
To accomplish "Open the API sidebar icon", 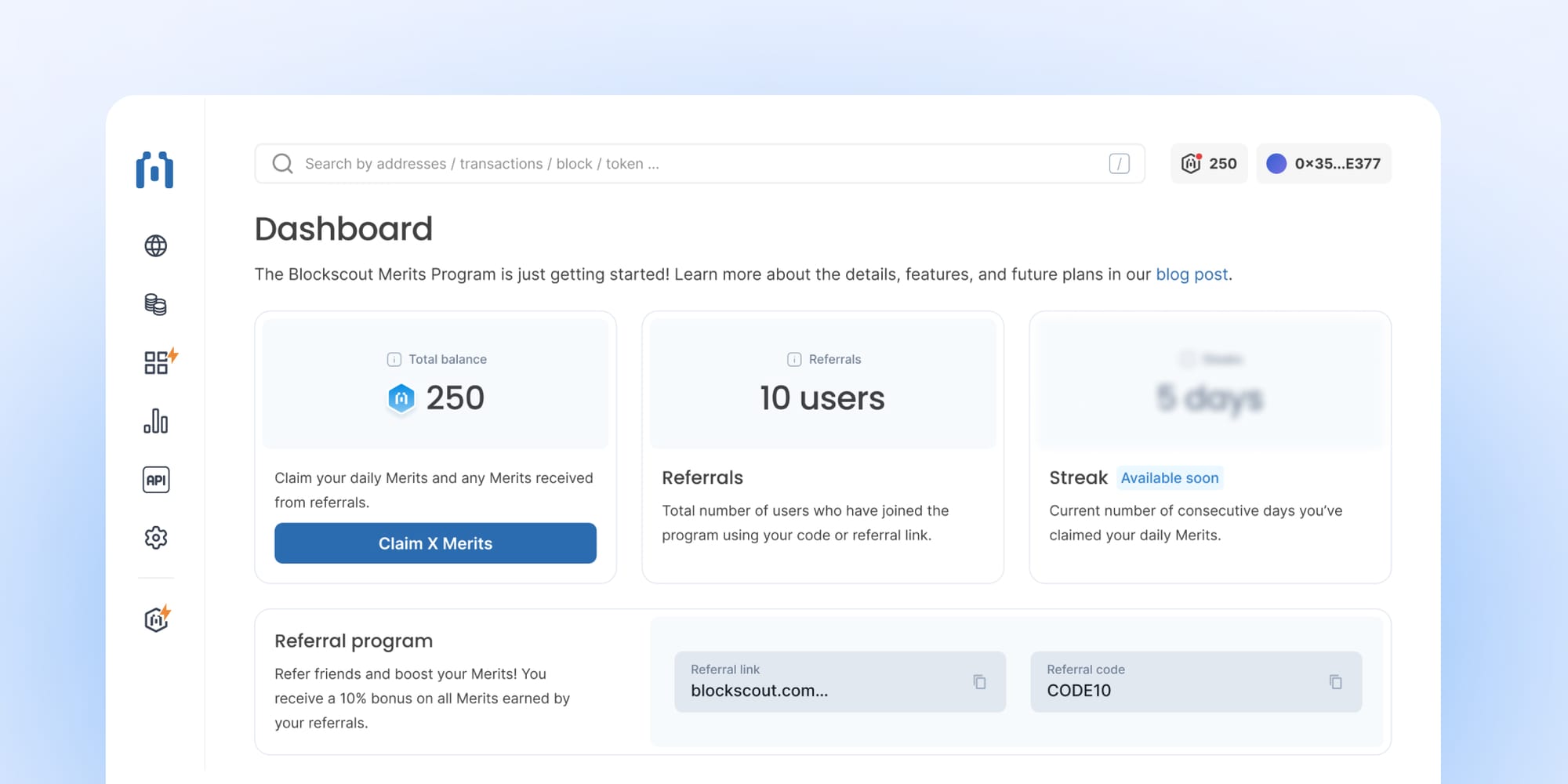I will click(x=156, y=479).
